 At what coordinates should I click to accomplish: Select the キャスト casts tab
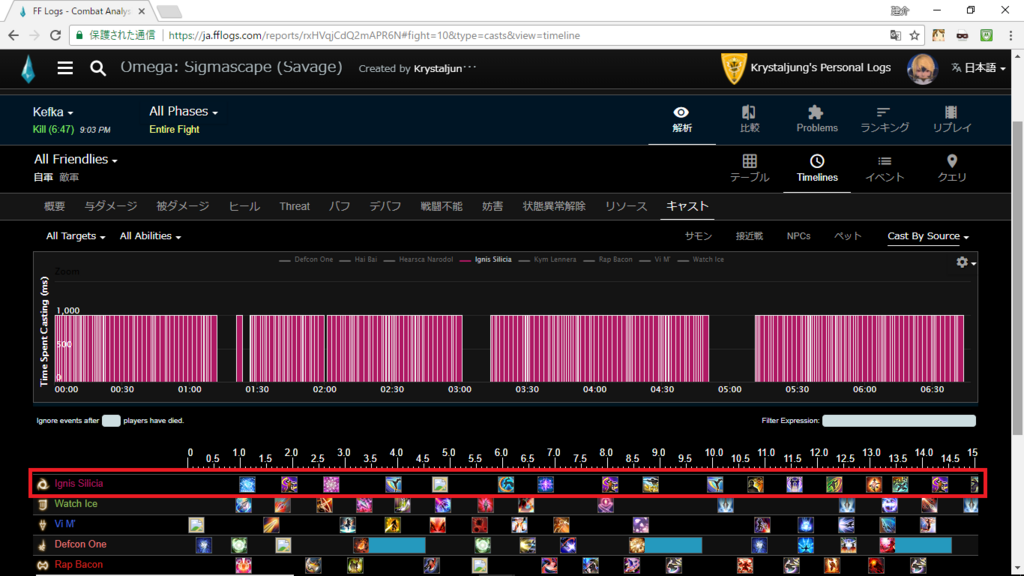[x=687, y=206]
